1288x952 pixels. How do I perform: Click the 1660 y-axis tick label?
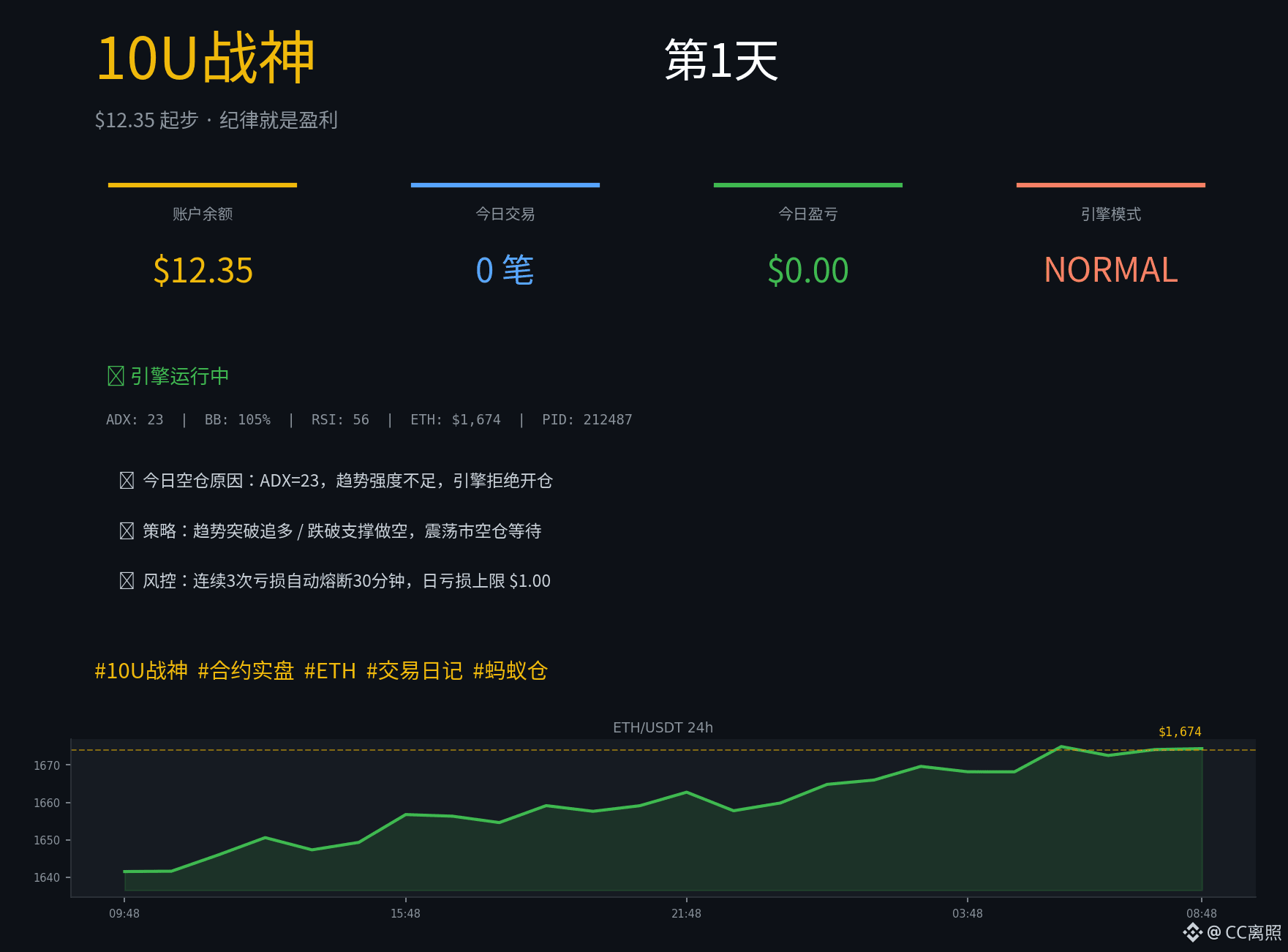47,803
